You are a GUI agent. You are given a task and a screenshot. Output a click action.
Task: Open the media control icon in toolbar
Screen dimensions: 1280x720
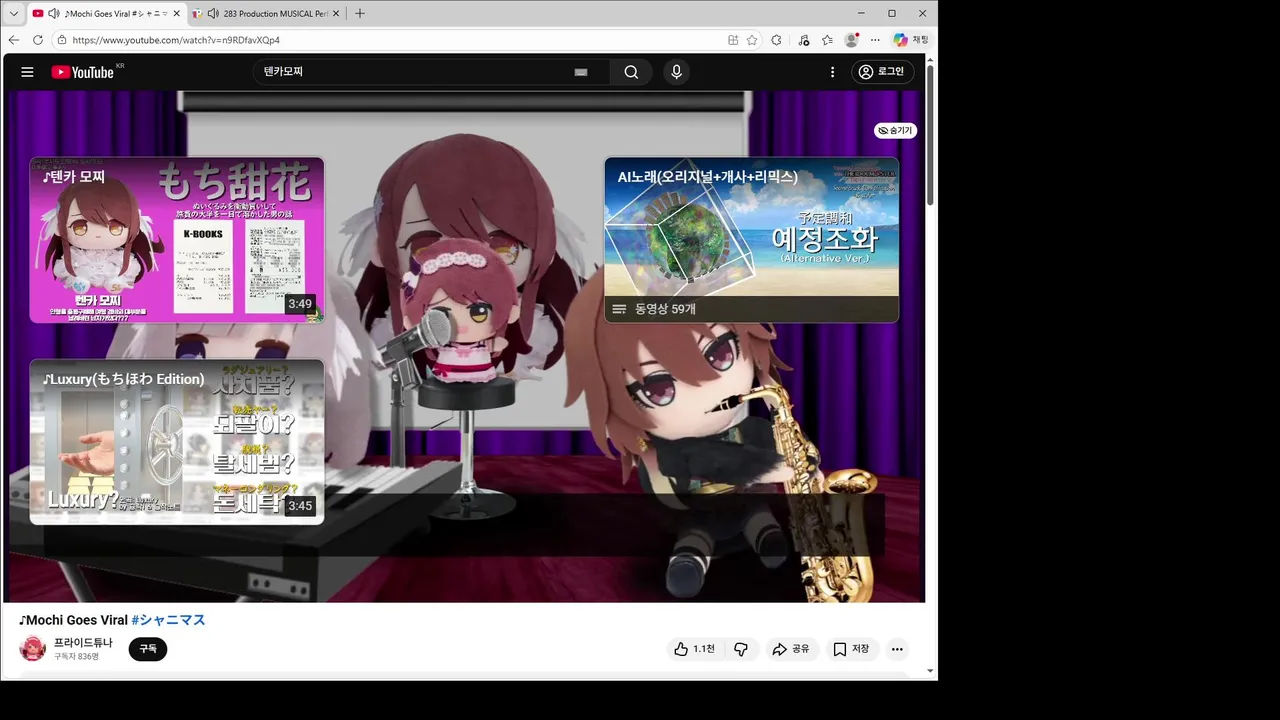tap(804, 40)
